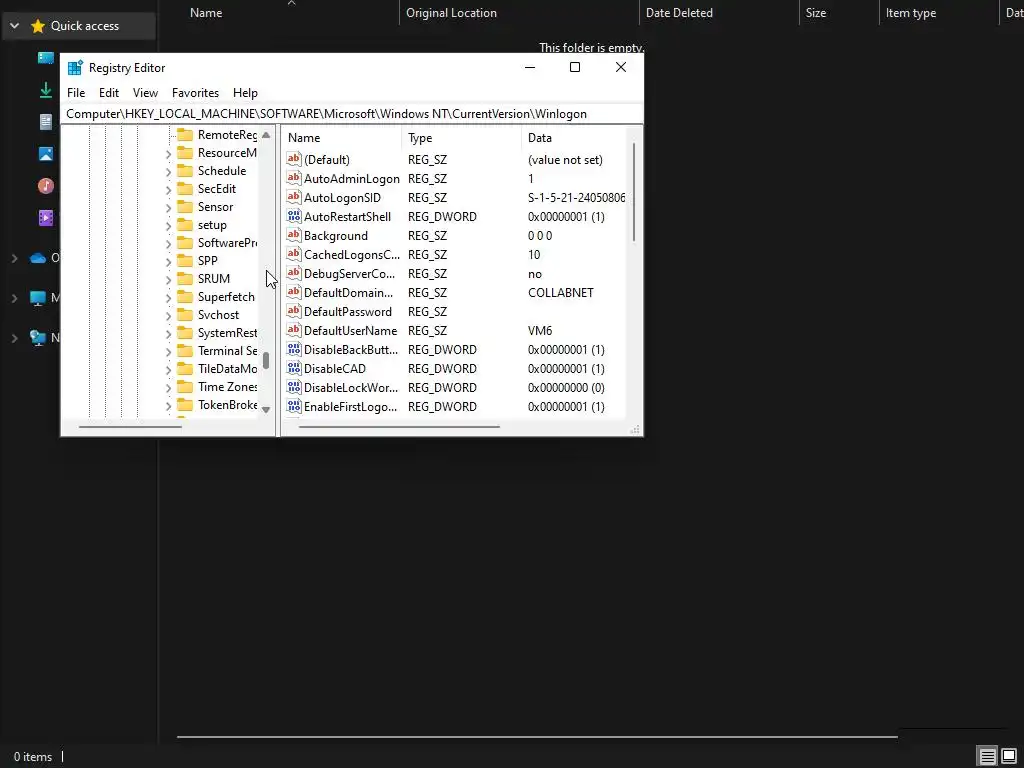Viewport: 1024px width, 768px height.
Task: Open the Favorites menu
Action: tap(195, 93)
